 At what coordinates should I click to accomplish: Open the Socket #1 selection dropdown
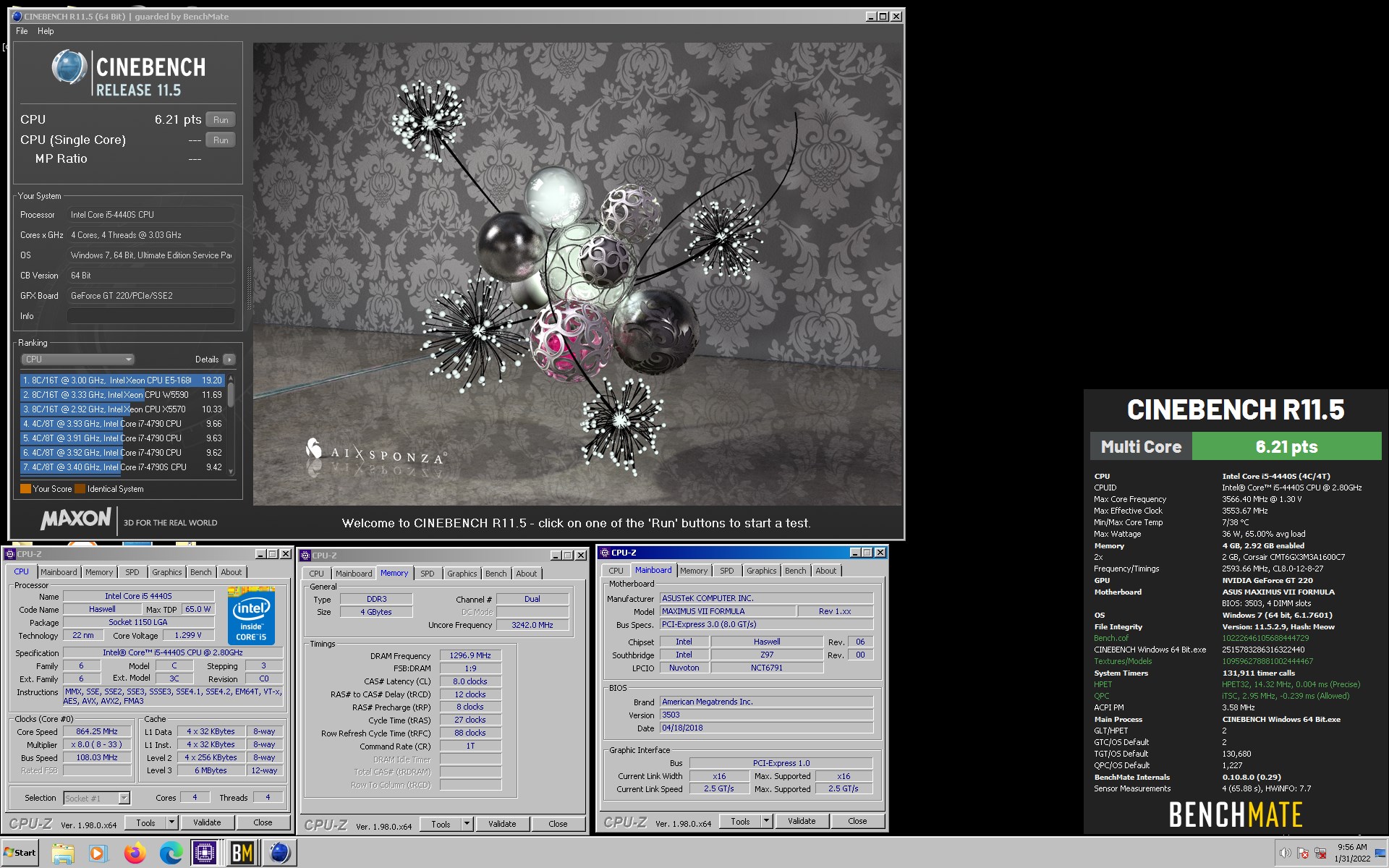click(96, 798)
